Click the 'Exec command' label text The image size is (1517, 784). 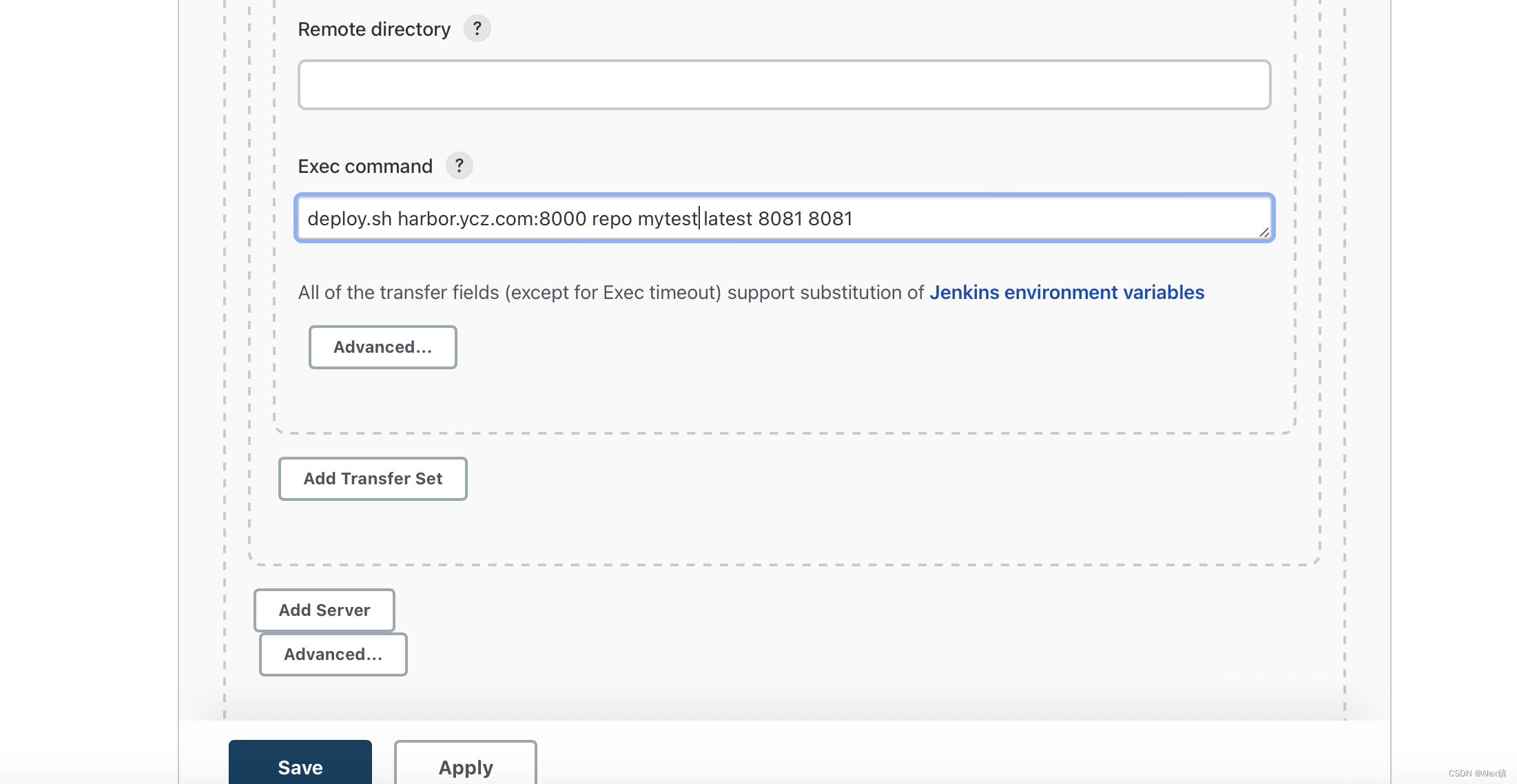(365, 167)
